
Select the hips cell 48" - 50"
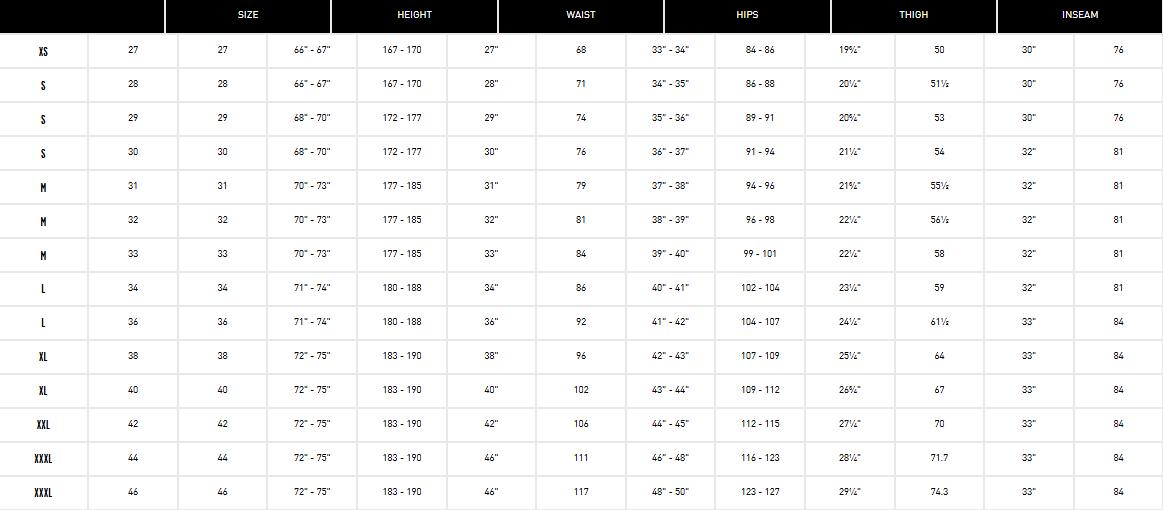pos(670,492)
